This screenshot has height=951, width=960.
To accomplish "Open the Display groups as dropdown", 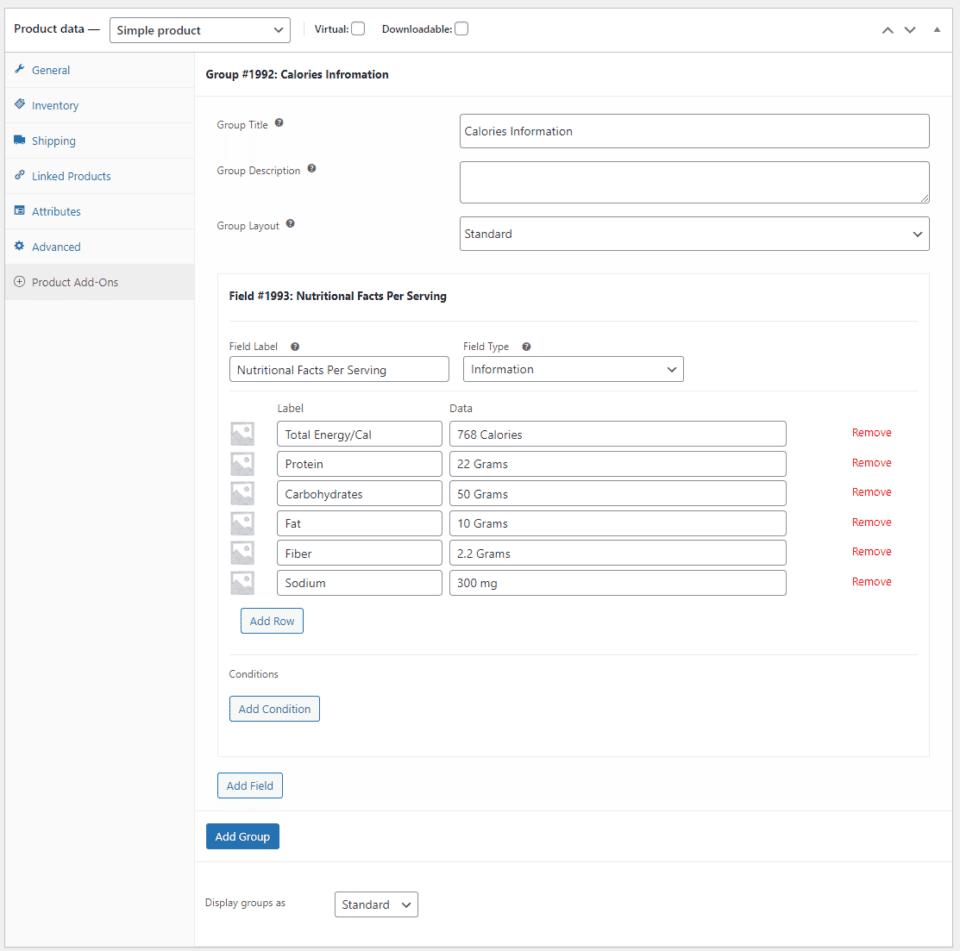I will (x=376, y=904).
